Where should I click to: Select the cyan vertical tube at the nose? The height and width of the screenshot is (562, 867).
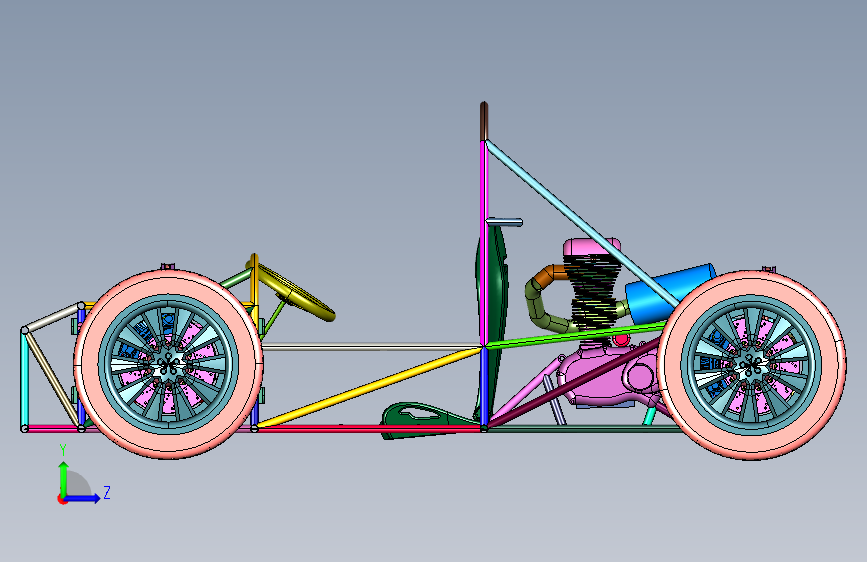coord(24,381)
